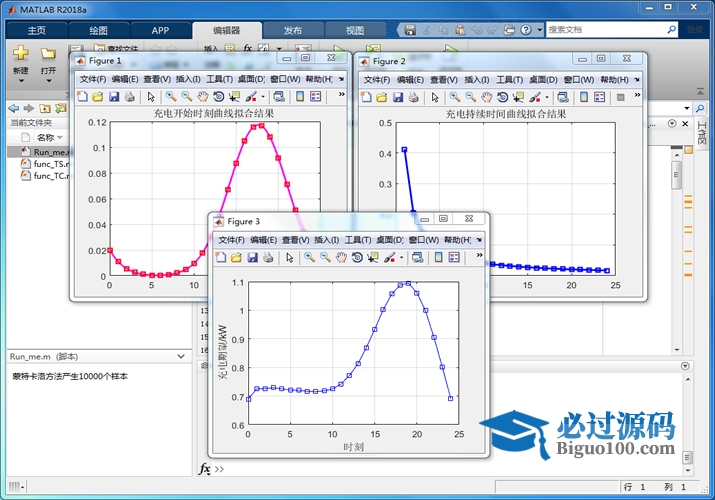Toggle Insert Legend in Figure 3 toolbar

pos(453,258)
